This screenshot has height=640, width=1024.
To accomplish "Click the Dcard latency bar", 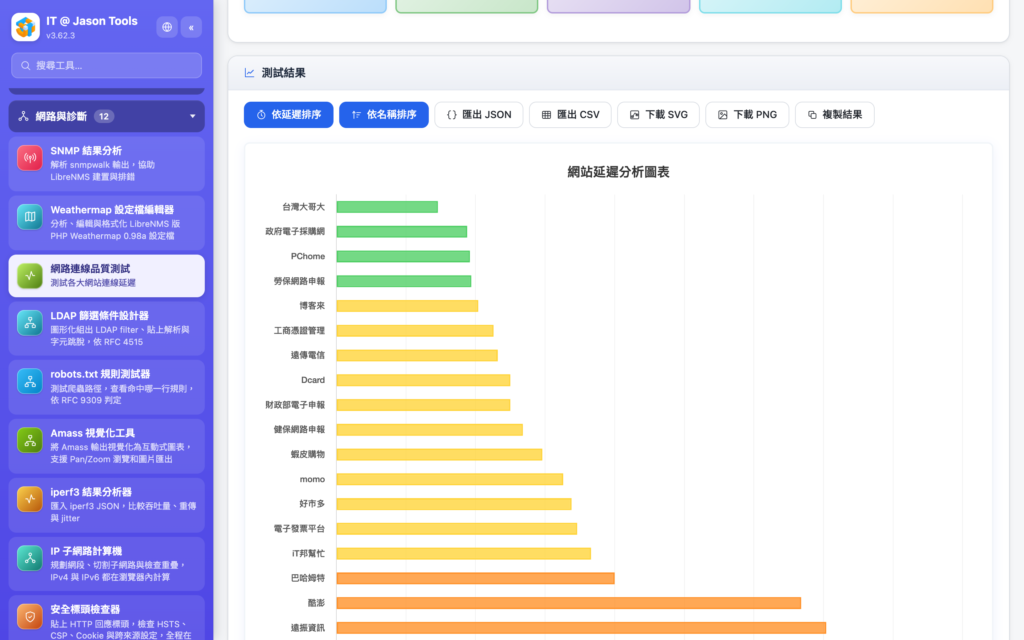I will coord(423,380).
